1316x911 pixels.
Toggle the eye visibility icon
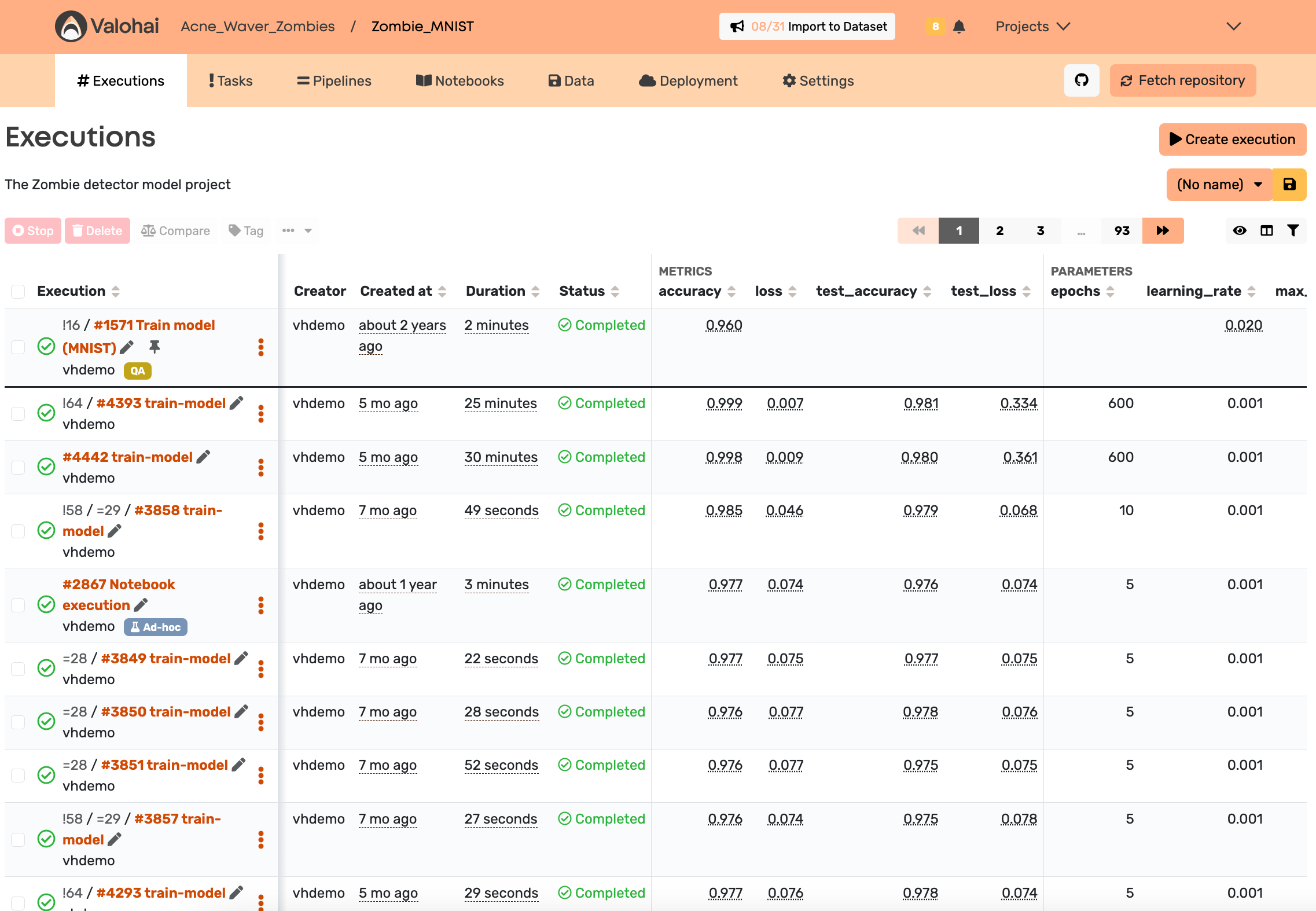pos(1239,230)
